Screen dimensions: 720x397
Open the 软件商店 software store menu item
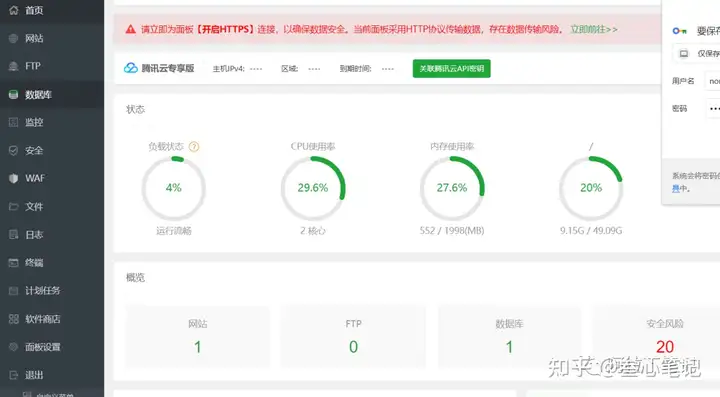[52, 319]
